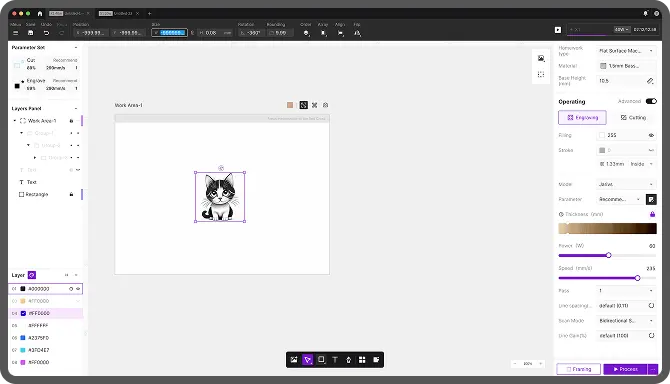This screenshot has width=670, height=384.
Task: Expand the Work Area-1 tree node
Action: coord(15,121)
